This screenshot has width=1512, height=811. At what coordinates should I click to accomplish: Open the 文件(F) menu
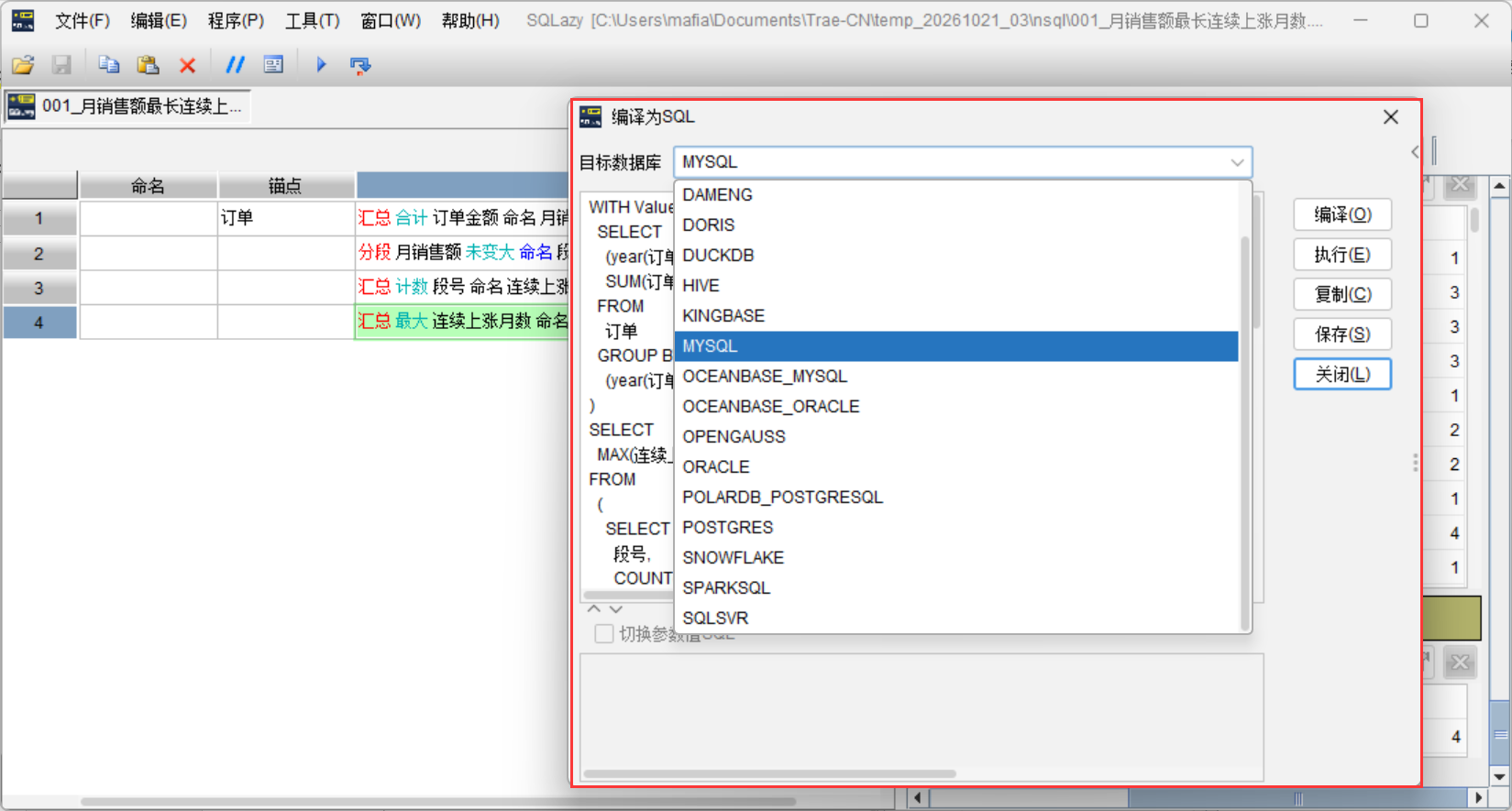pos(83,21)
